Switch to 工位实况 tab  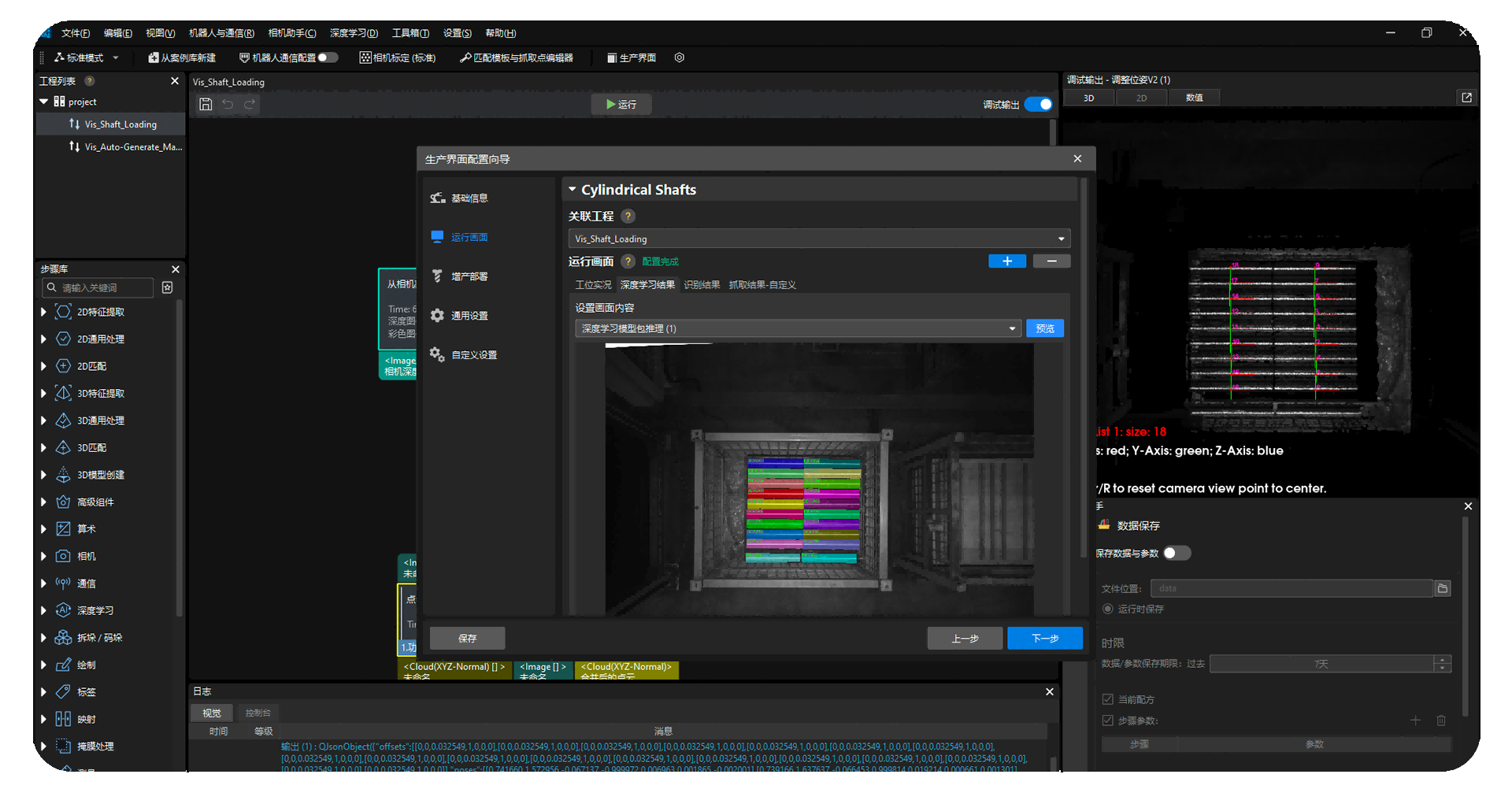point(593,285)
